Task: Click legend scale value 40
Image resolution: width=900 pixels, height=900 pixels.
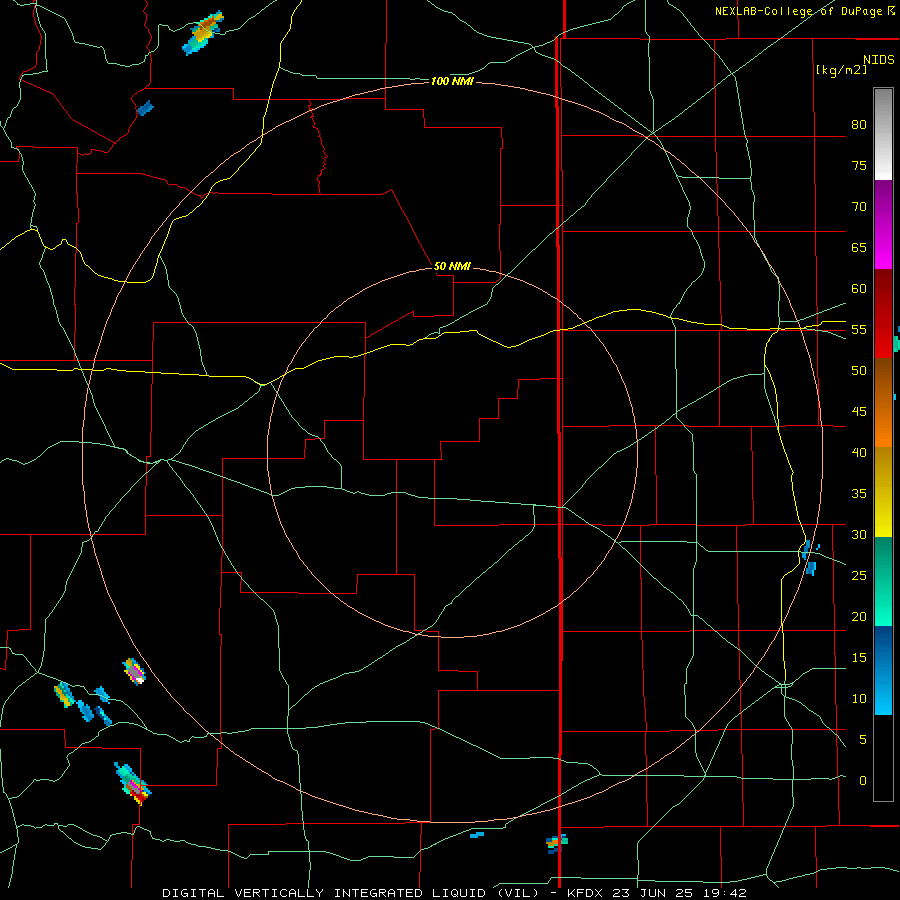Action: [x=859, y=452]
